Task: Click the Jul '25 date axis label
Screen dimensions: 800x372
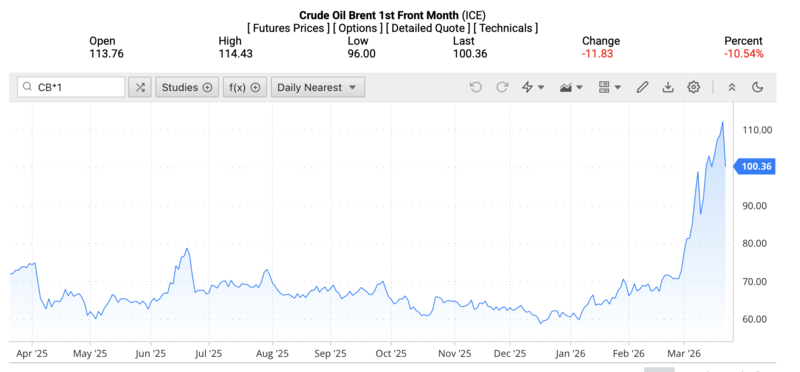Action: tap(208, 353)
